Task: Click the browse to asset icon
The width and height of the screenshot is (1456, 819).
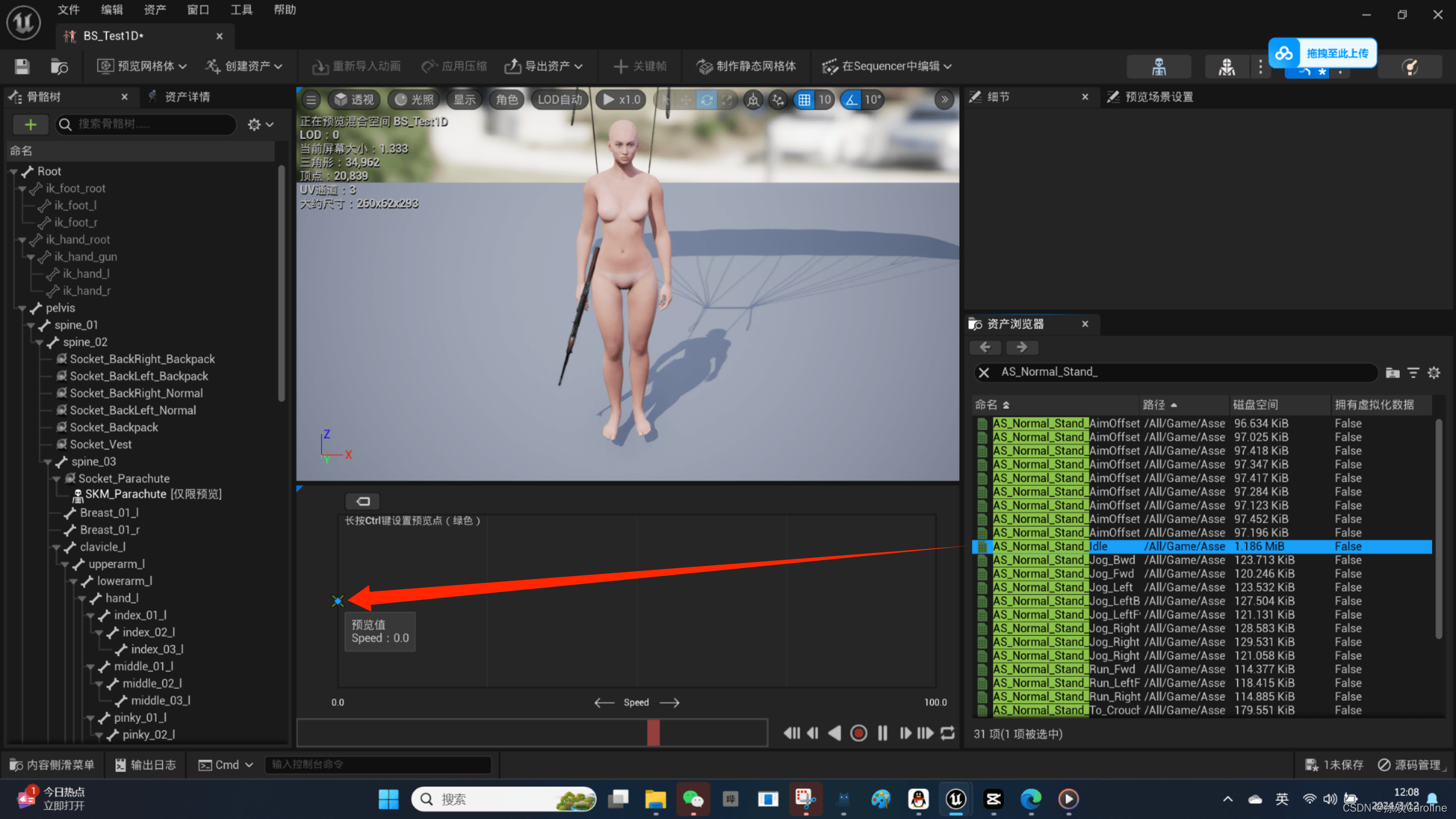Action: tap(59, 67)
